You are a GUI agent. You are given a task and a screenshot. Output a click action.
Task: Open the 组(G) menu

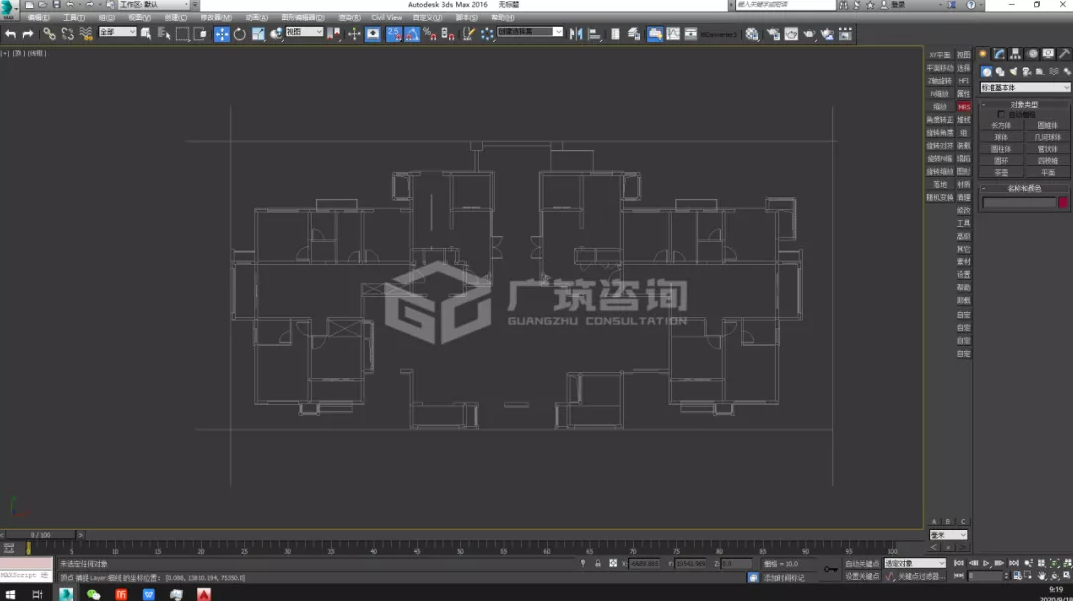107,18
